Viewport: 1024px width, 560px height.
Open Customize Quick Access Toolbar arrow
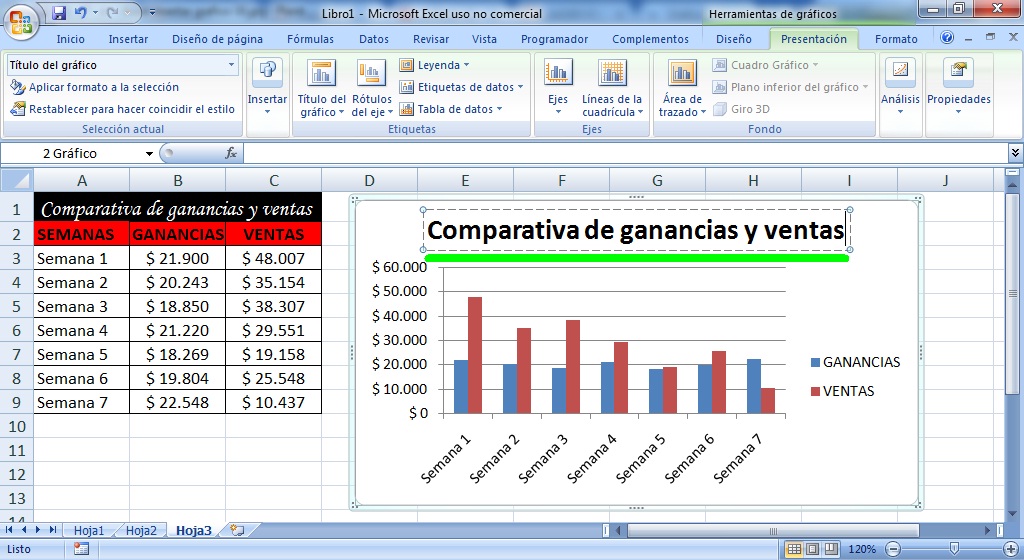[x=152, y=12]
